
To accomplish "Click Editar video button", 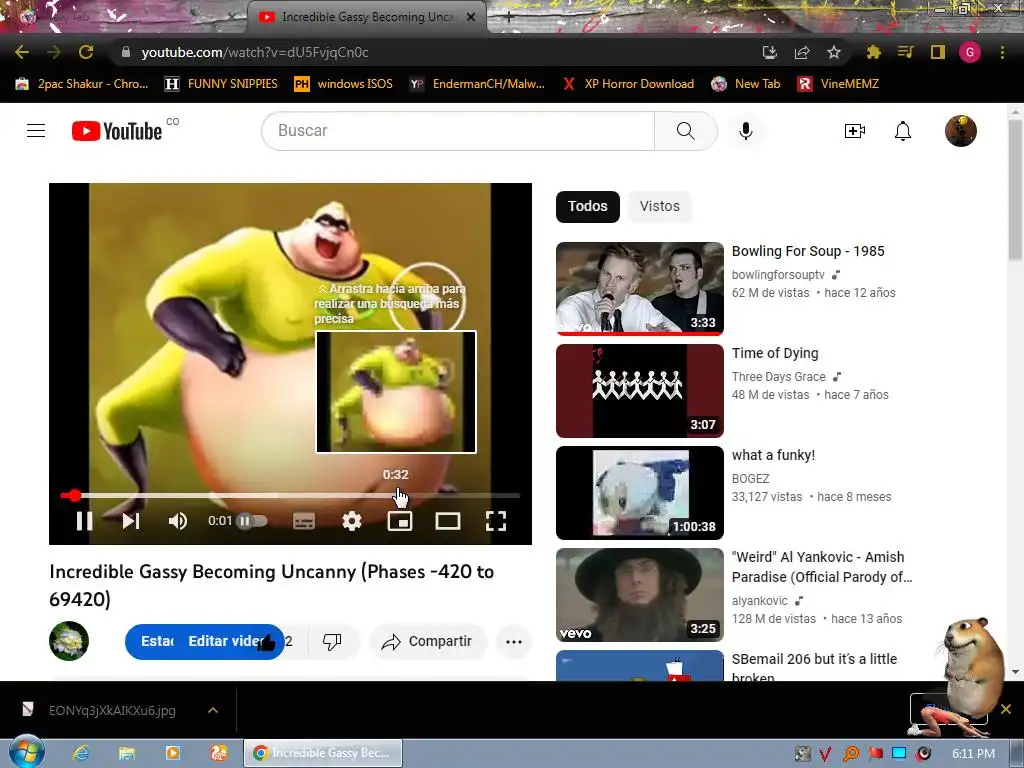I will click(226, 641).
